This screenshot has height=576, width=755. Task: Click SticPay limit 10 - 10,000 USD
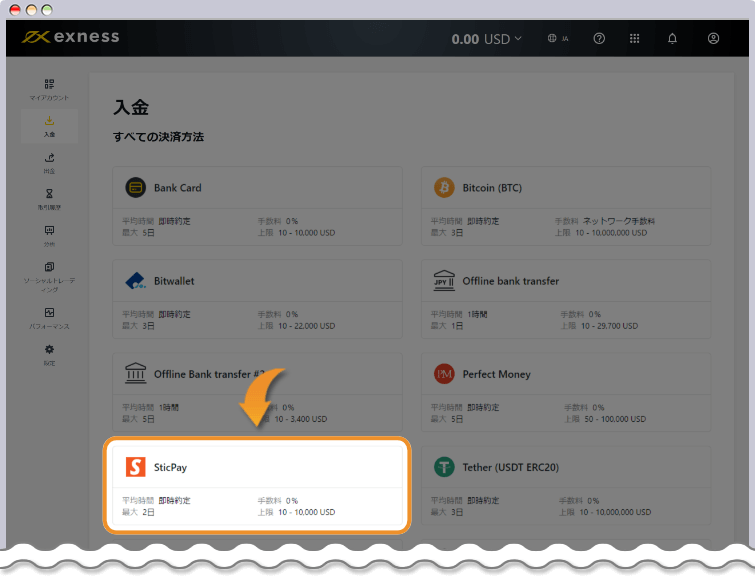307,512
